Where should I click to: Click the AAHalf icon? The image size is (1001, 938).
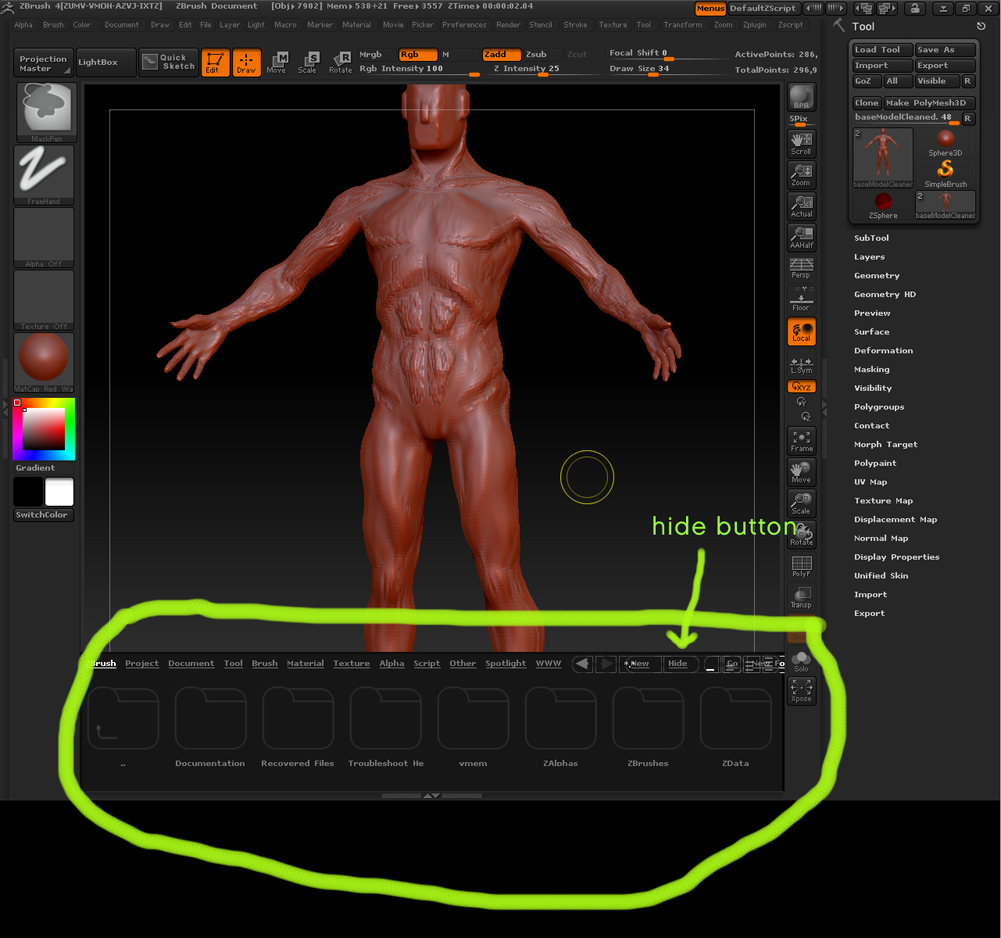pyautogui.click(x=801, y=238)
